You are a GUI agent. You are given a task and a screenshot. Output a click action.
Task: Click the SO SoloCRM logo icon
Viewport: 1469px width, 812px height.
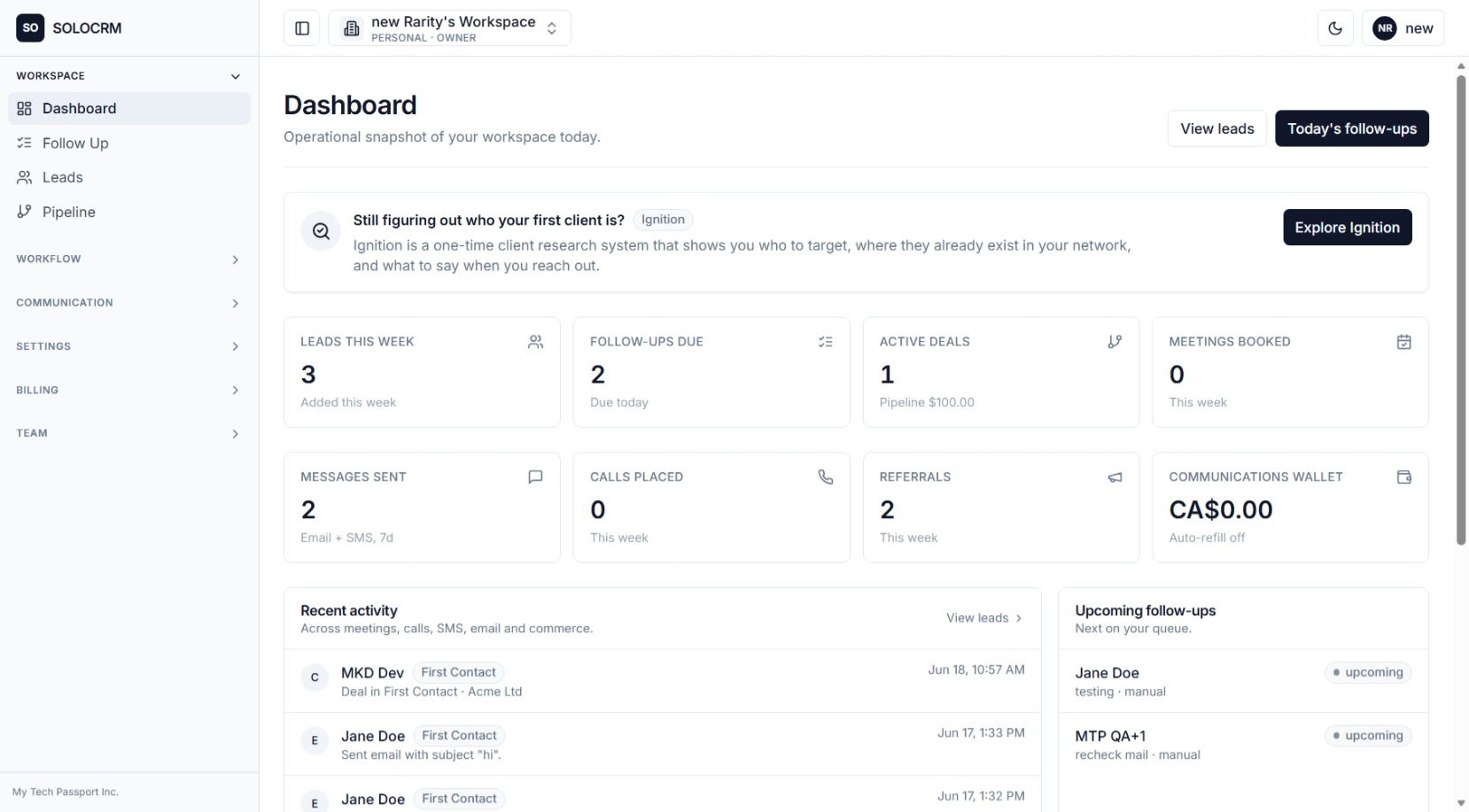tap(30, 27)
